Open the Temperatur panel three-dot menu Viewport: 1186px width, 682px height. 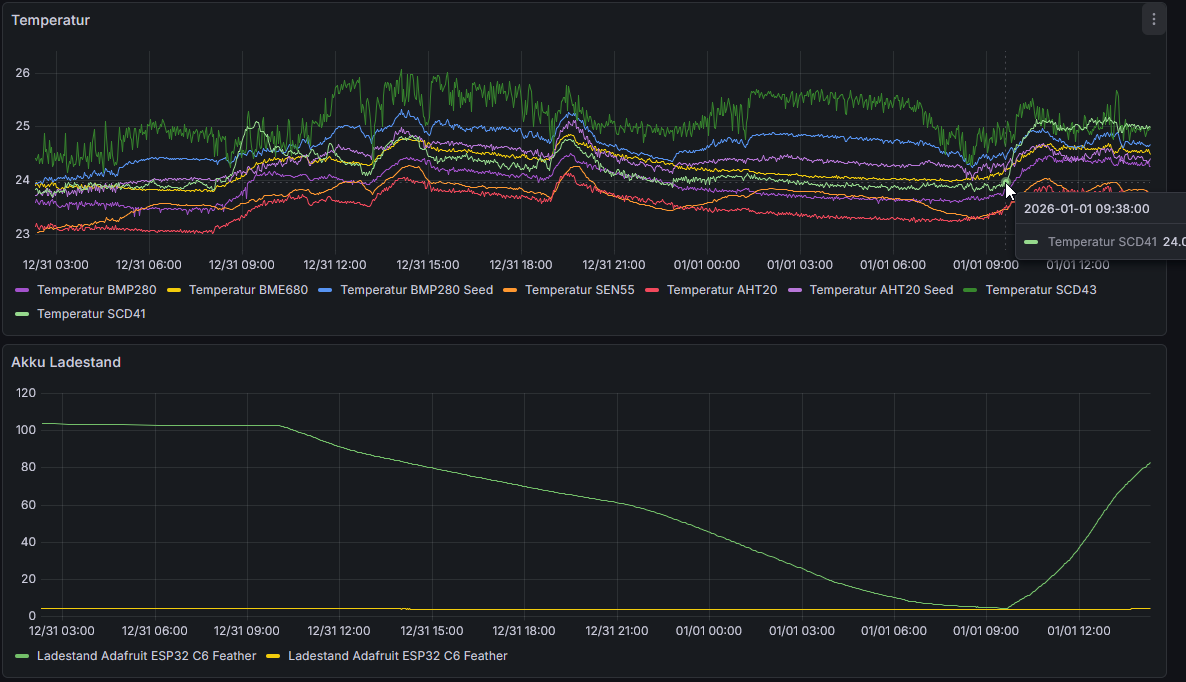(1154, 19)
